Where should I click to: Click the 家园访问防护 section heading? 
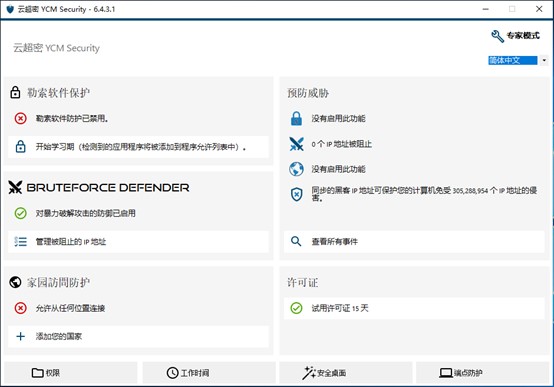pyautogui.click(x=58, y=282)
